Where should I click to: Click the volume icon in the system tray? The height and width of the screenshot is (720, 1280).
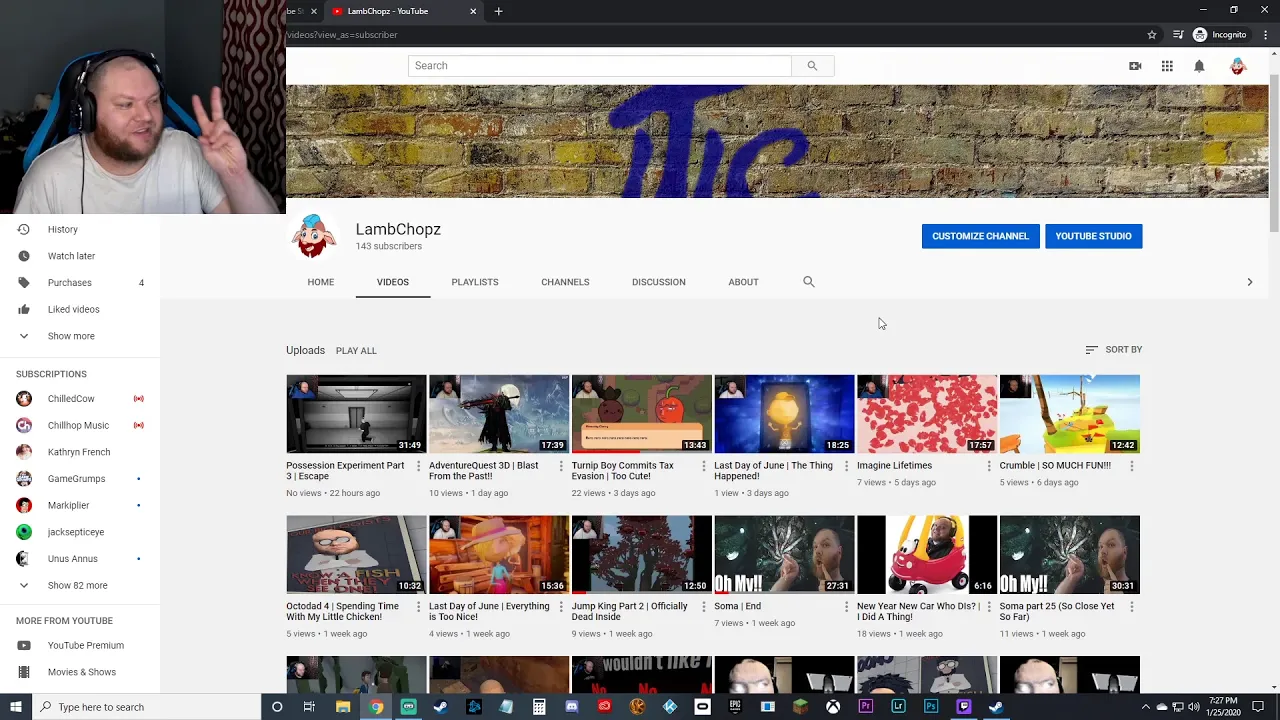1194,707
